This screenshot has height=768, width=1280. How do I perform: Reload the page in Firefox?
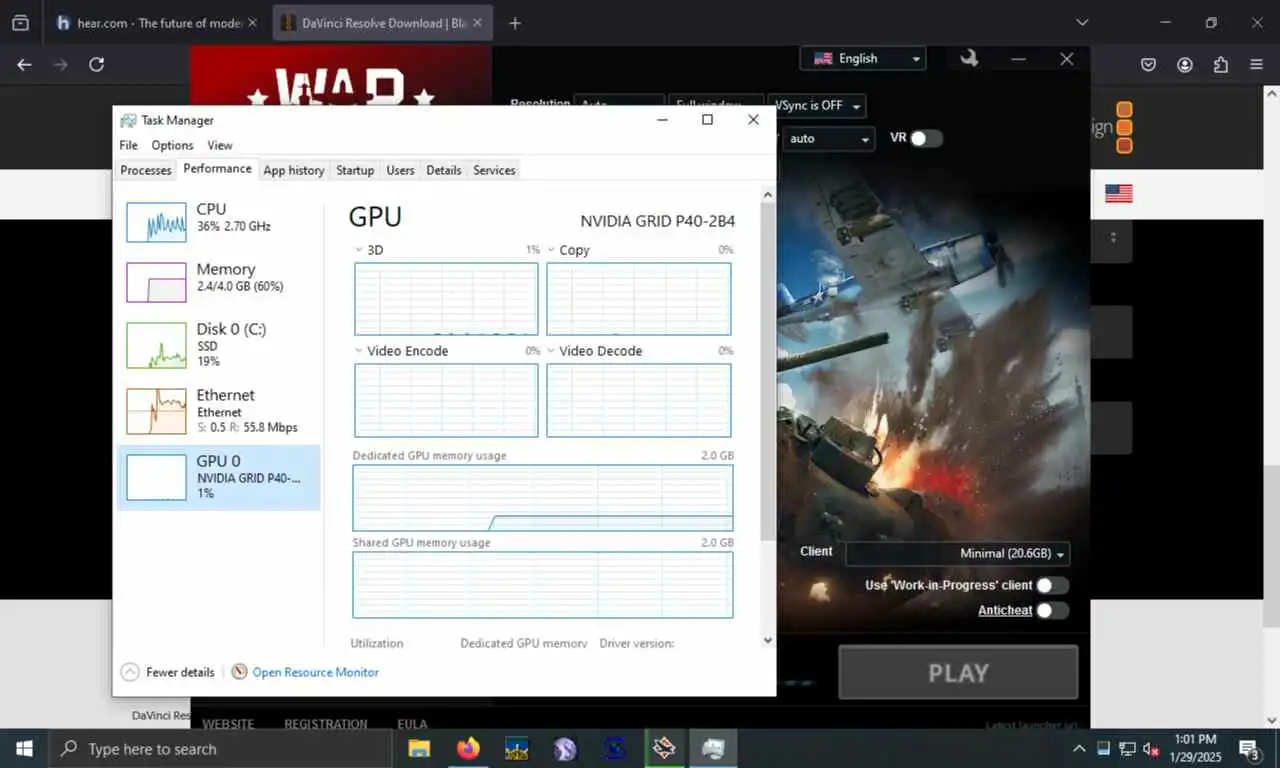(96, 64)
